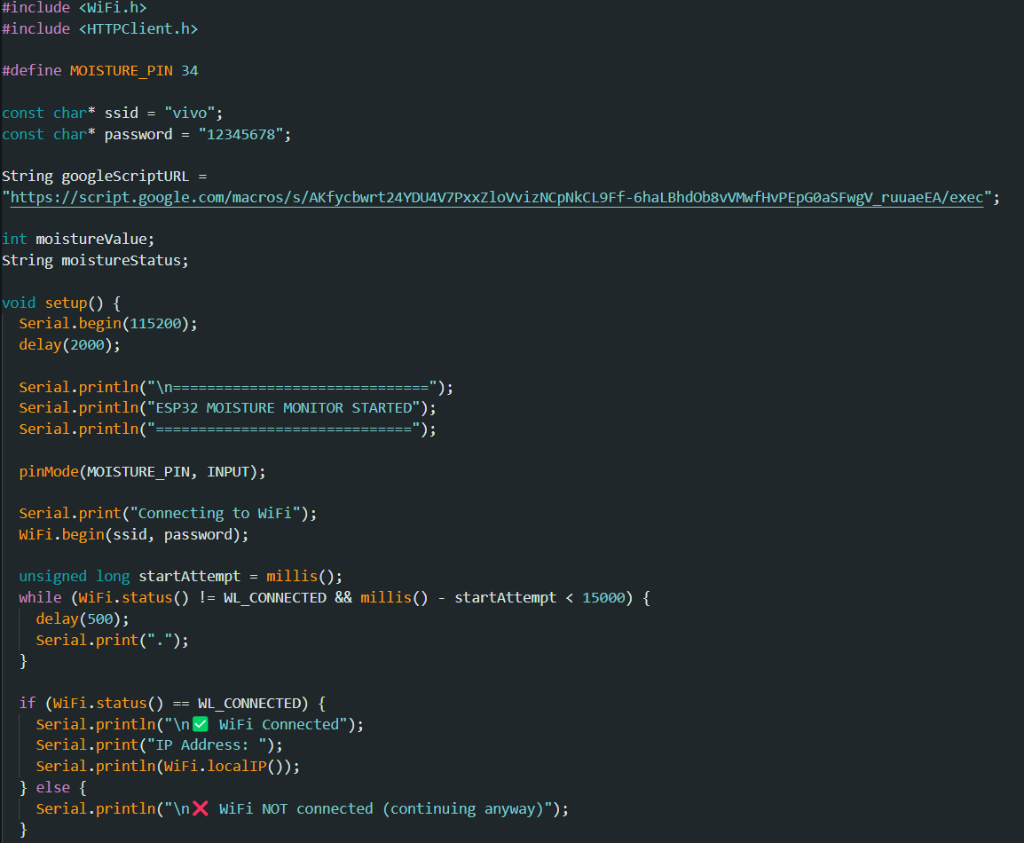Place cursor on the #include <WiFi.h> line

(x=75, y=8)
